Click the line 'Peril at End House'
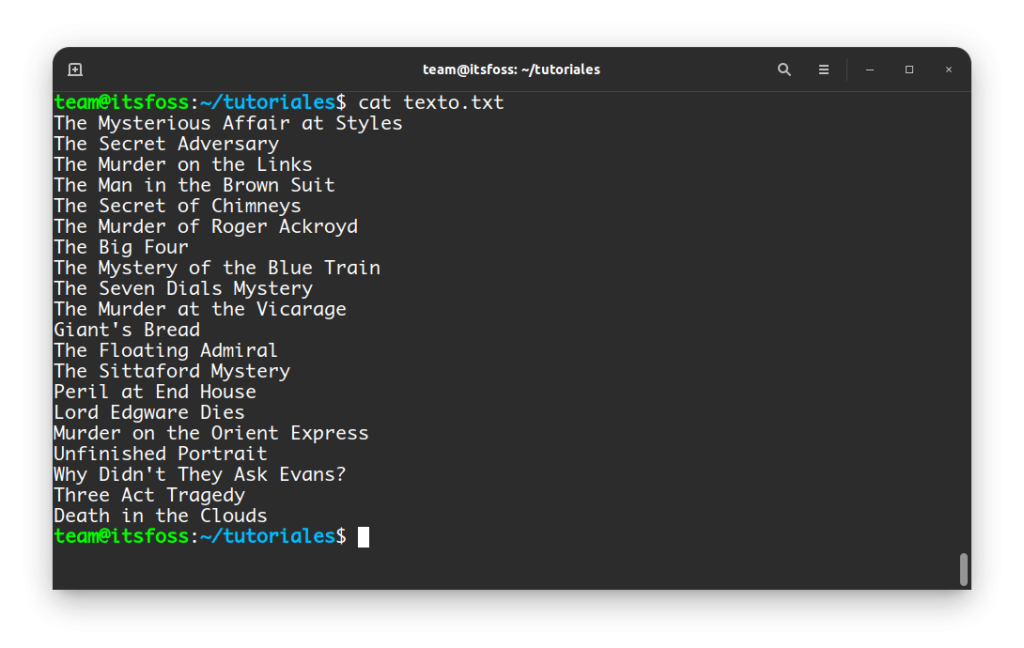 155,392
